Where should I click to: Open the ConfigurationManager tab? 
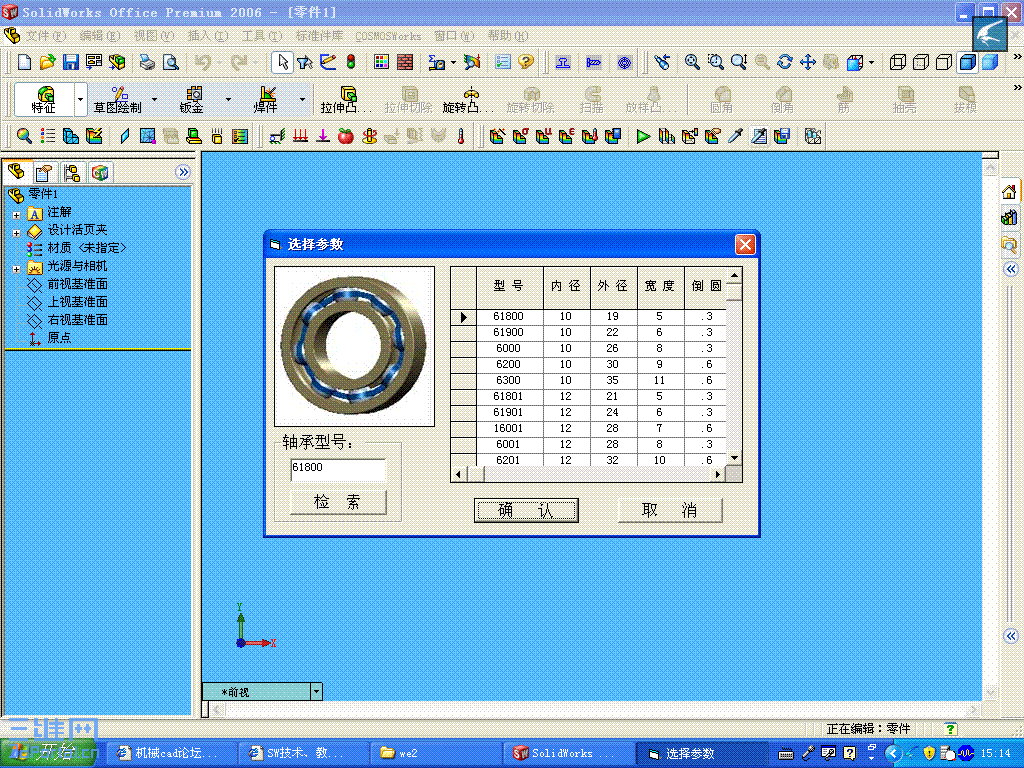pyautogui.click(x=72, y=172)
